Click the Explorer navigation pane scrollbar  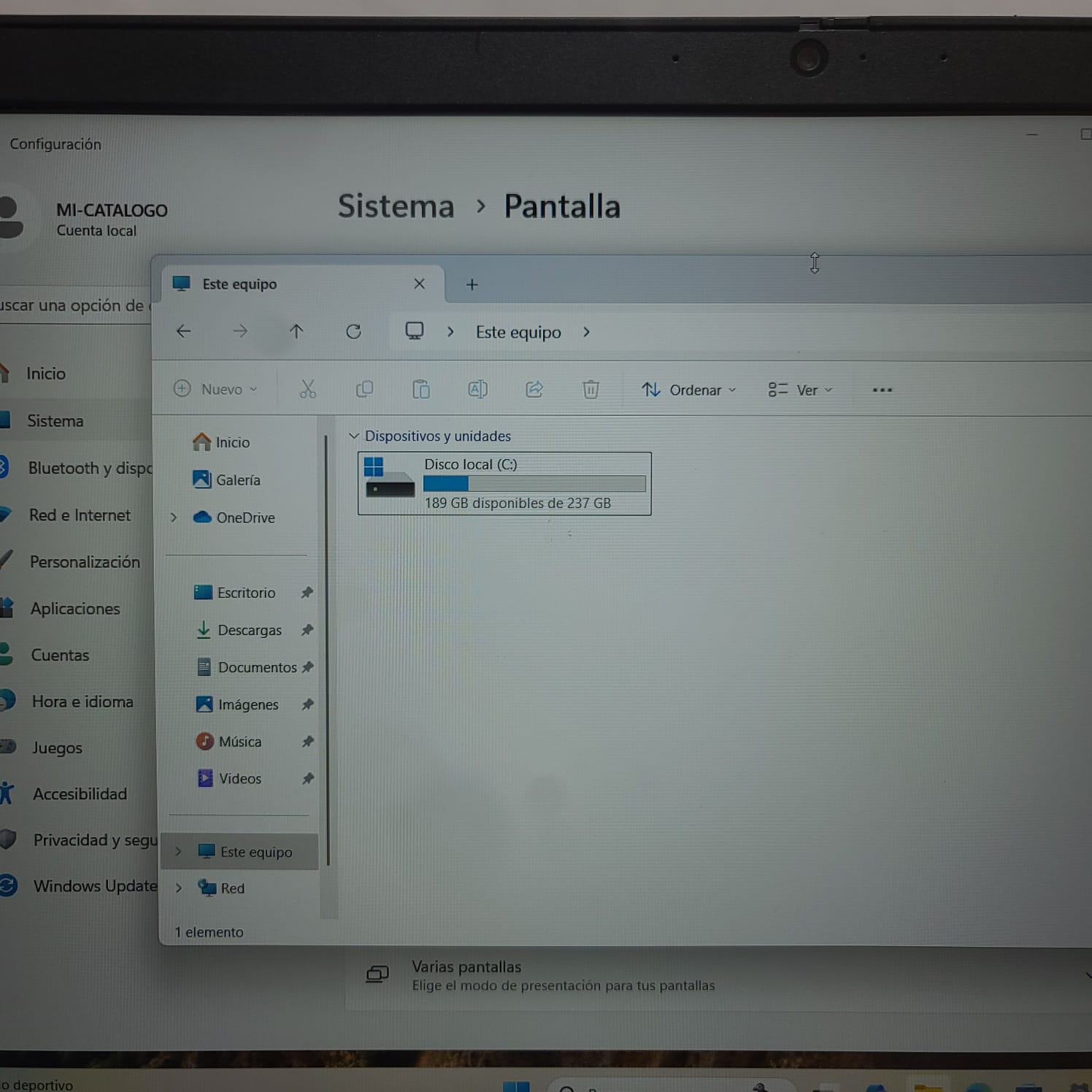(x=328, y=650)
